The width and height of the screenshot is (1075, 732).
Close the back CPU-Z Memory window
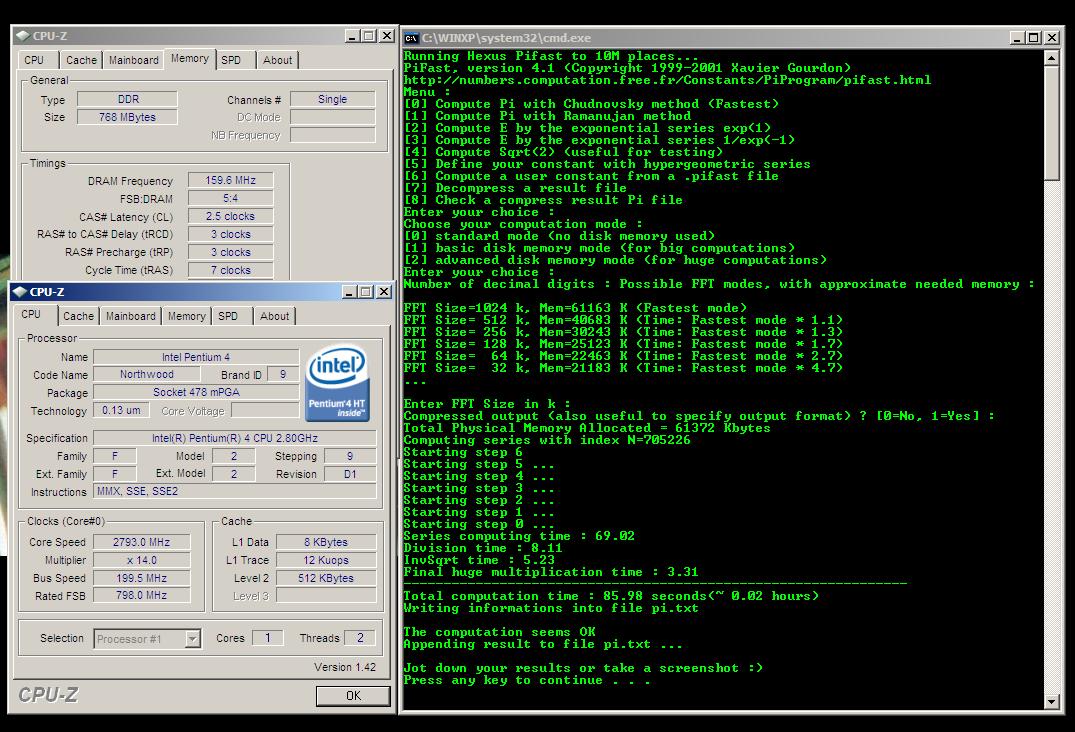pos(387,36)
